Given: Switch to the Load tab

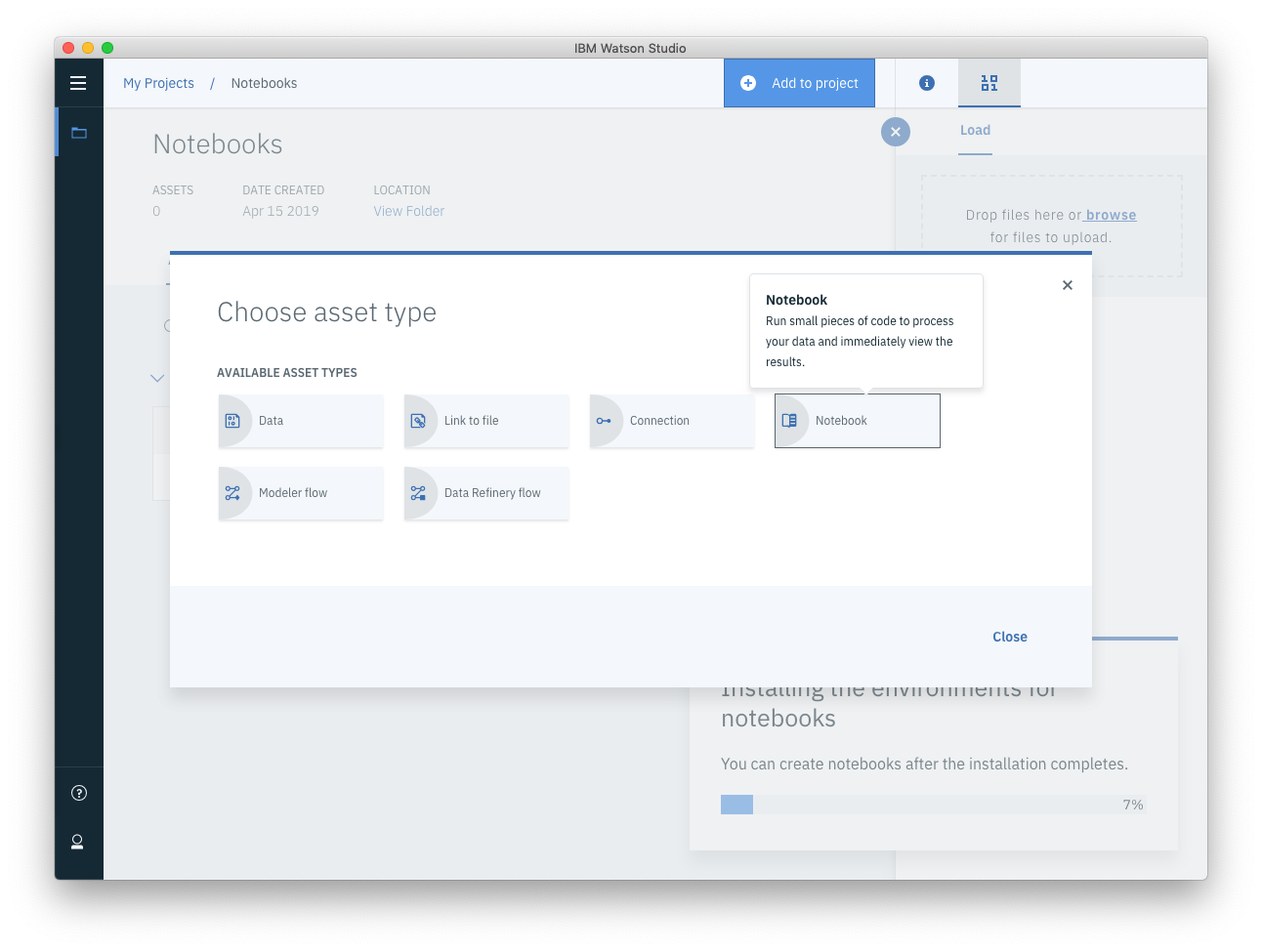Looking at the screenshot, I should [x=975, y=130].
